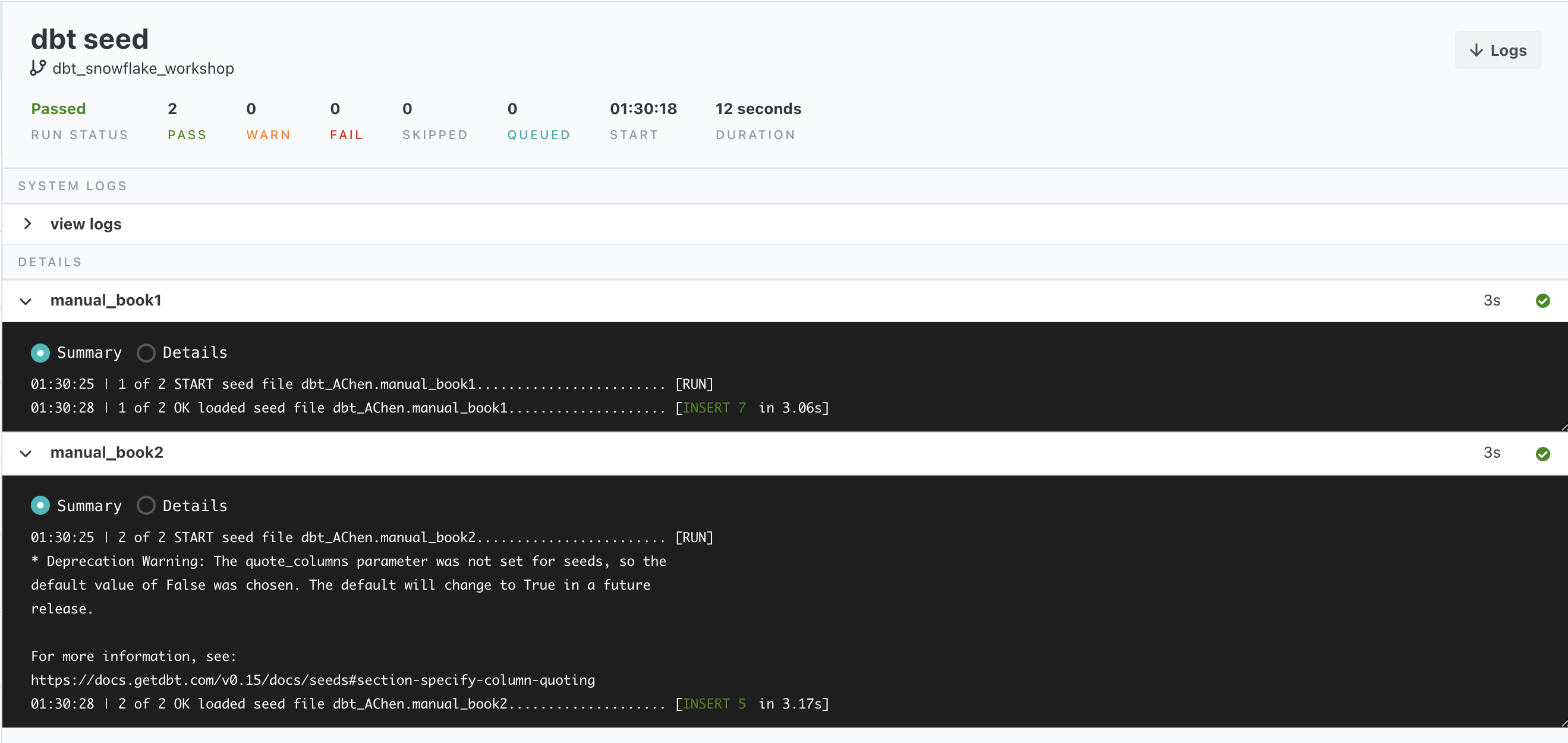Click the docs.getdbt.com column-quoting URL
This screenshot has height=743, width=1568.
(x=313, y=680)
